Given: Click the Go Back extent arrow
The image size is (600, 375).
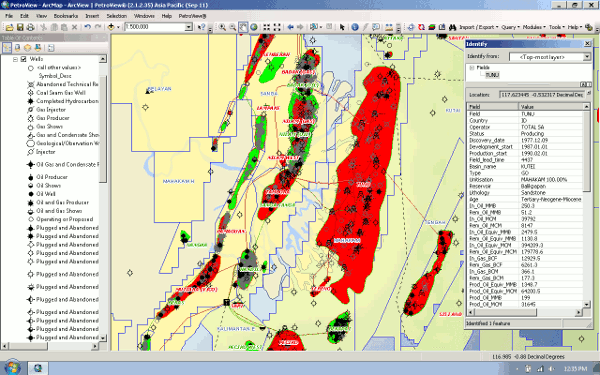Looking at the screenshot, I should pyautogui.click(x=290, y=27).
